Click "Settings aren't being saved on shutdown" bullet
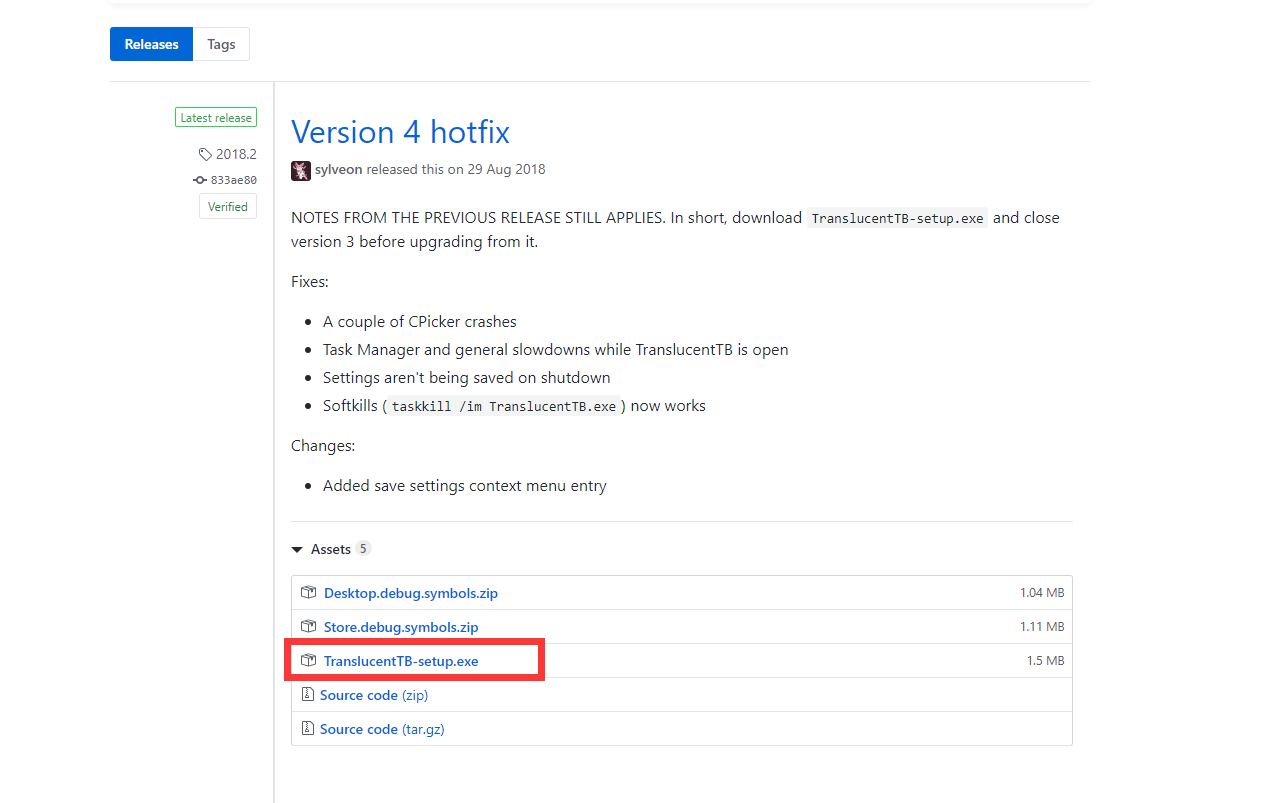This screenshot has height=803, width=1266. (467, 378)
